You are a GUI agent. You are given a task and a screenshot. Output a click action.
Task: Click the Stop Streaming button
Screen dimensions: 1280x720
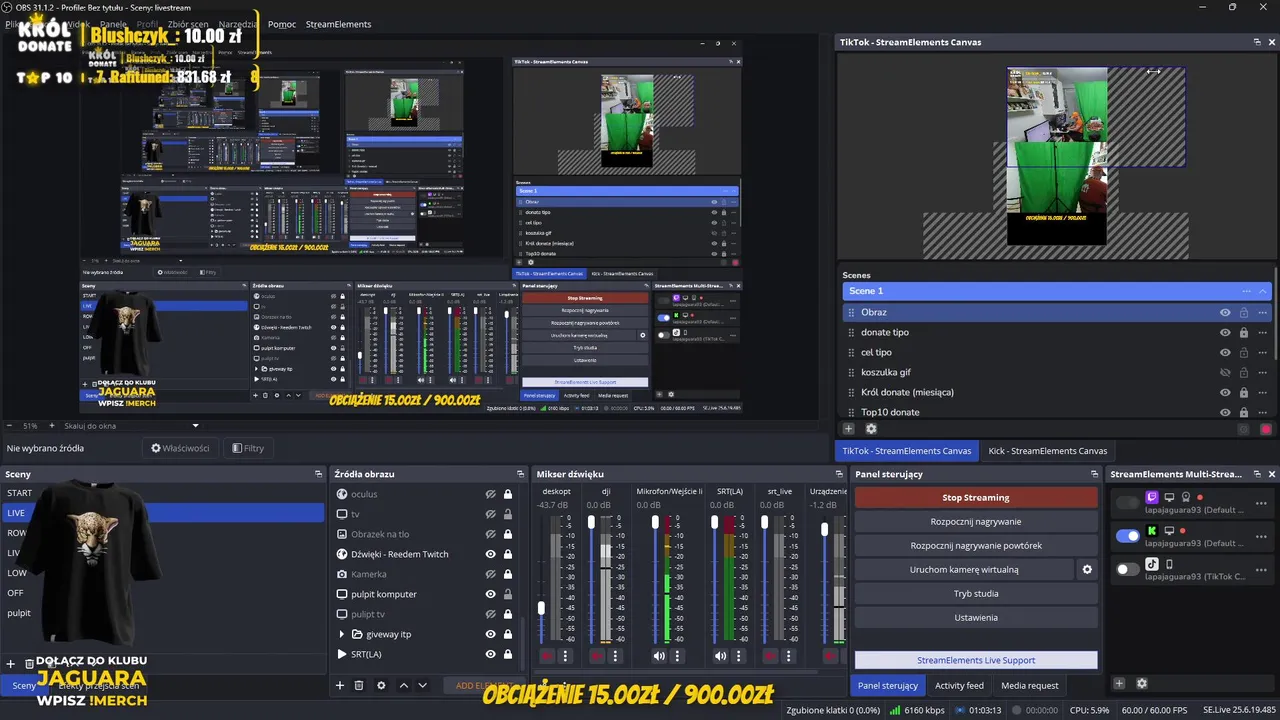point(976,497)
